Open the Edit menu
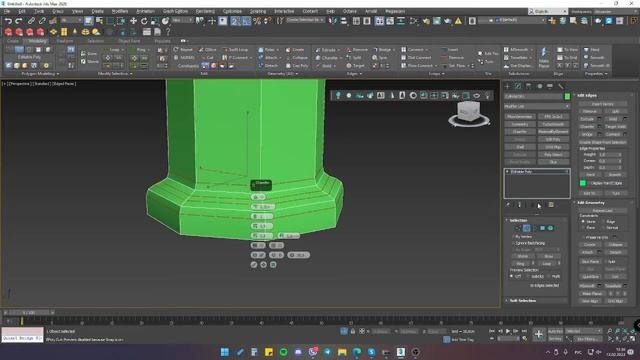Screen dimensions: 640x360 pos(22,11)
